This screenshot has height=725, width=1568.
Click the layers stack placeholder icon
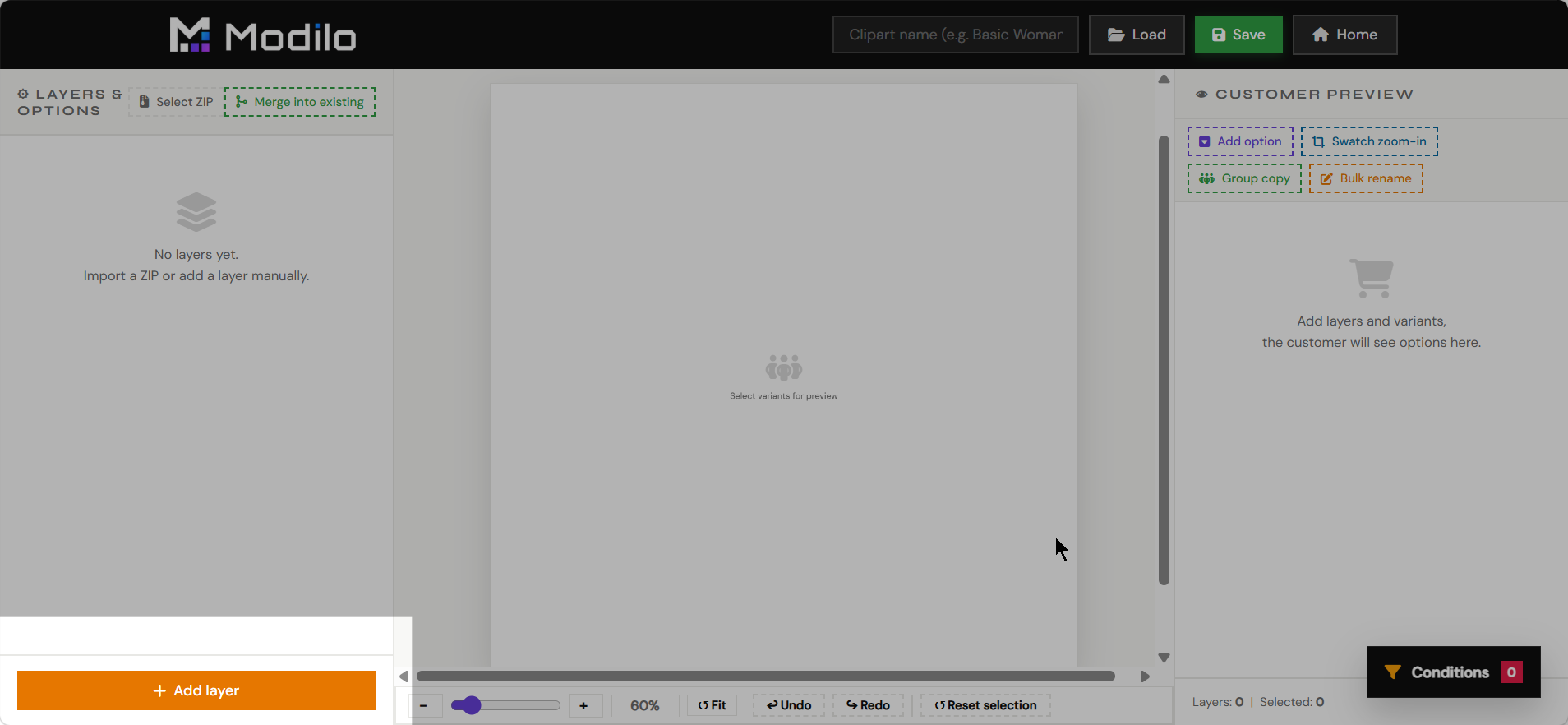click(x=196, y=212)
